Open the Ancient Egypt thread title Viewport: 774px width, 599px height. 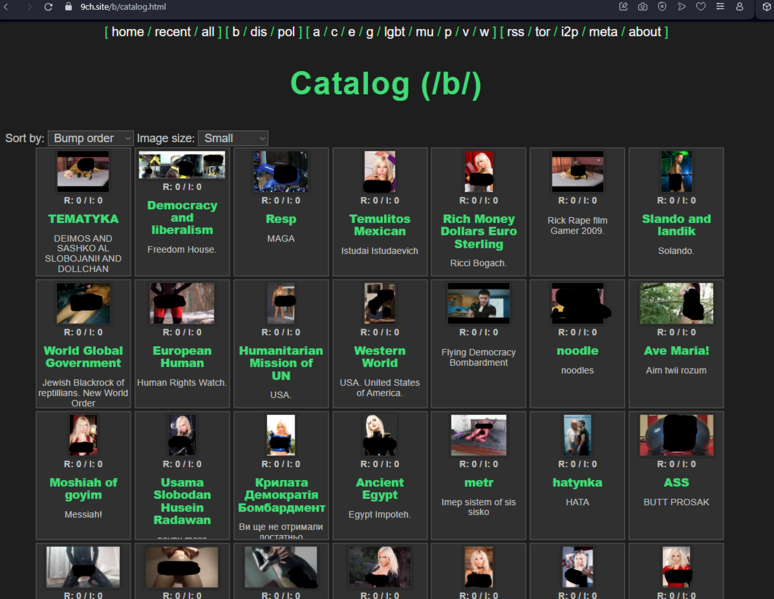pyautogui.click(x=380, y=489)
